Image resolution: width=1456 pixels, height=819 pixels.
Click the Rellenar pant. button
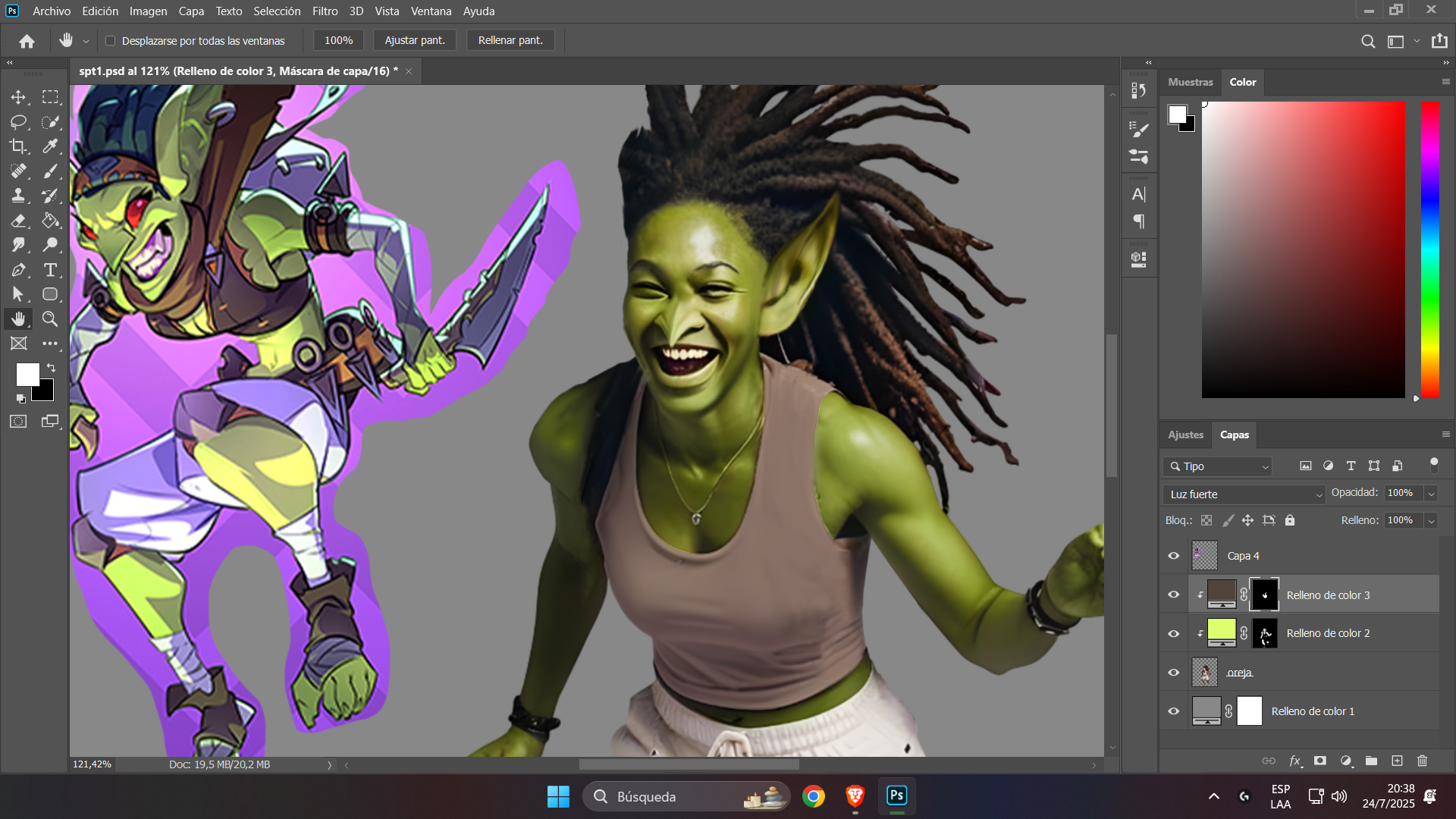(x=510, y=40)
